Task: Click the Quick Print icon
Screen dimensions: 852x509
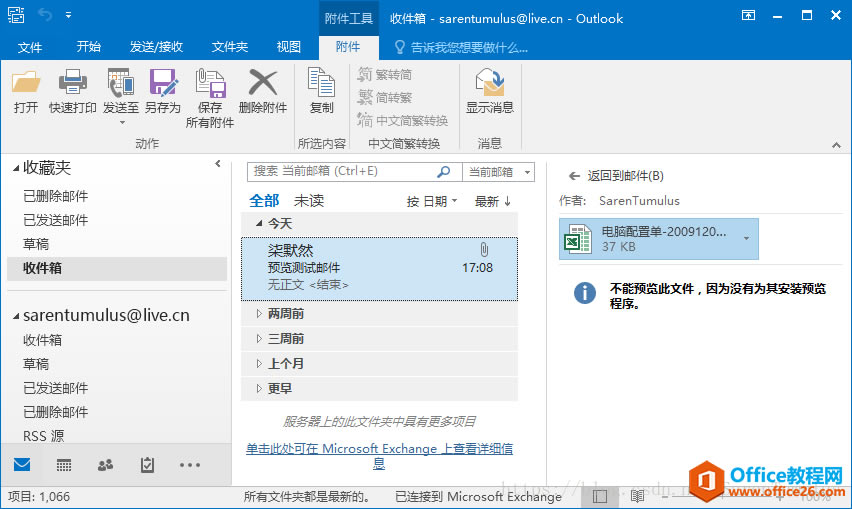Action: tap(72, 83)
